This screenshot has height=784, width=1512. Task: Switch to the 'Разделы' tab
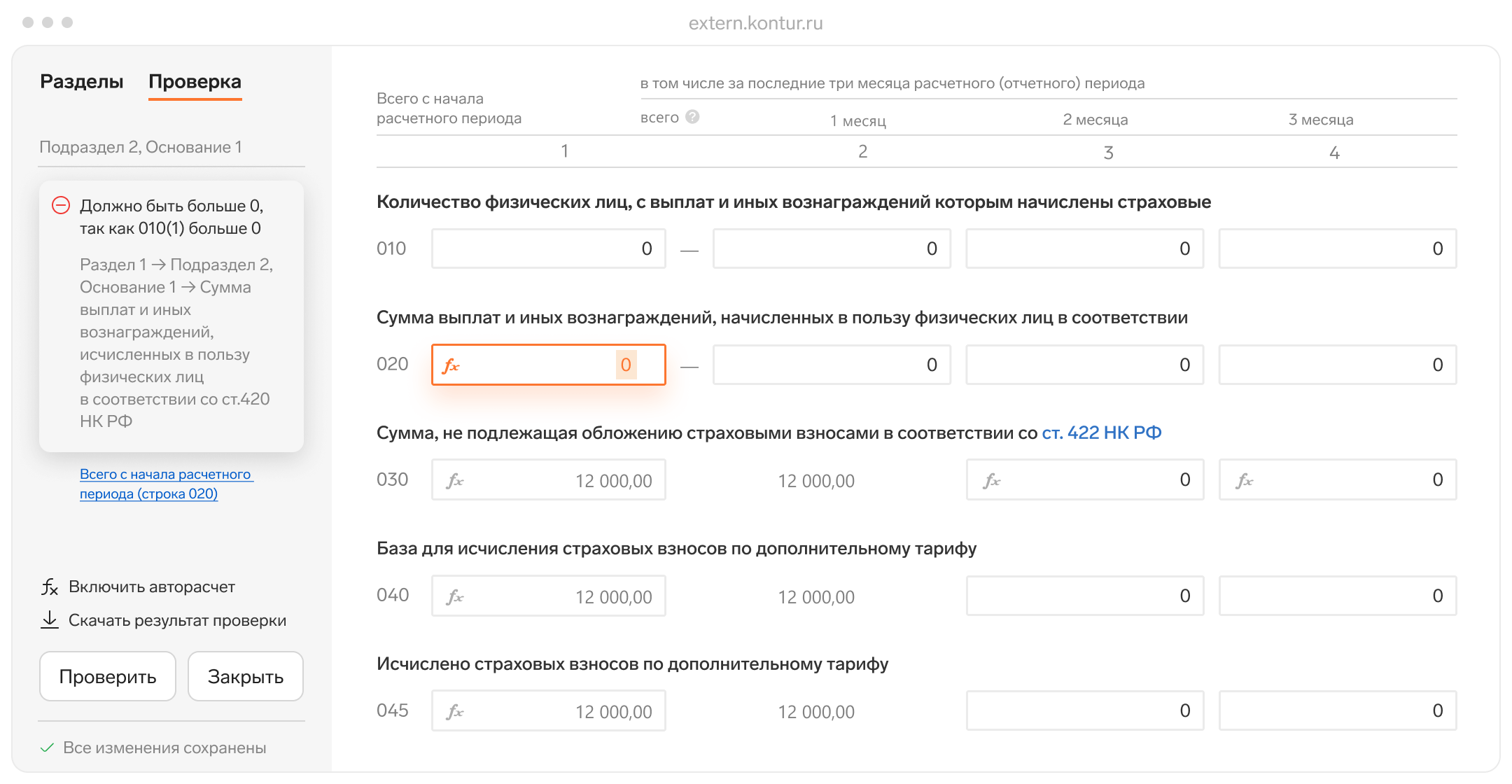[x=82, y=82]
